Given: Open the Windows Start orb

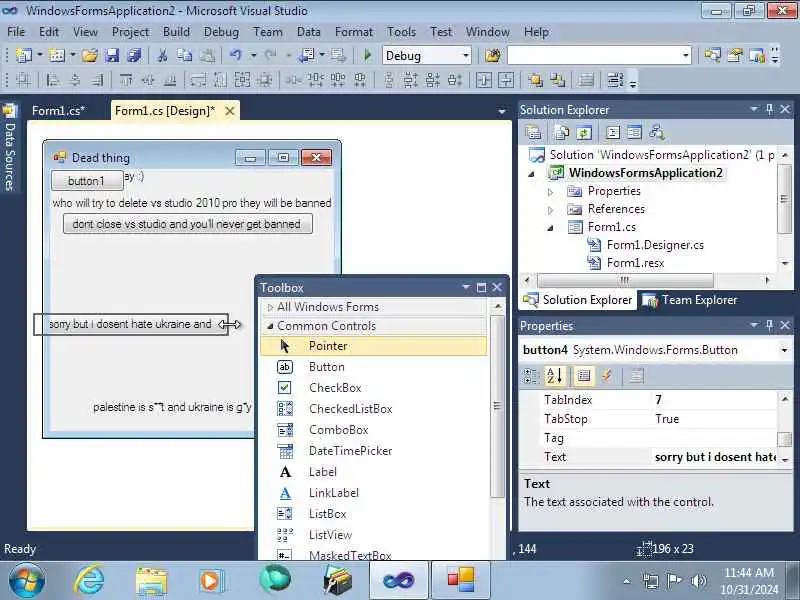Looking at the screenshot, I should [27, 582].
